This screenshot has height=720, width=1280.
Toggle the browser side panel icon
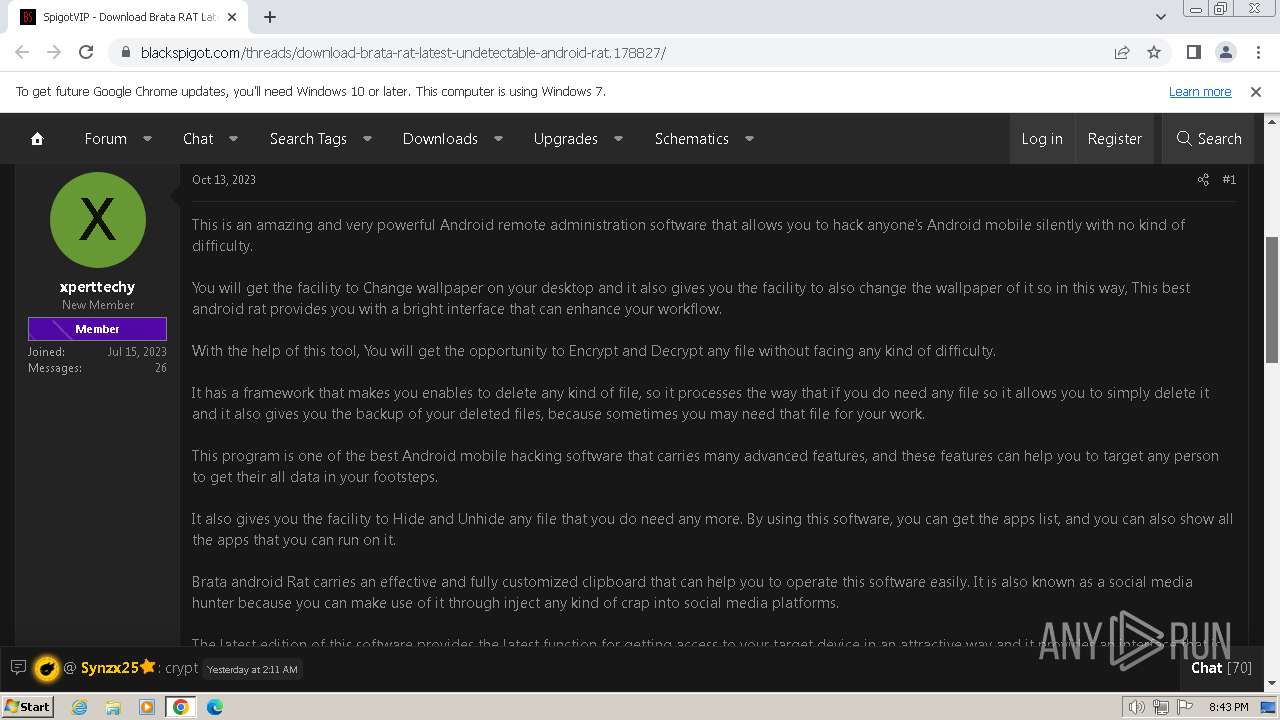pos(1193,52)
